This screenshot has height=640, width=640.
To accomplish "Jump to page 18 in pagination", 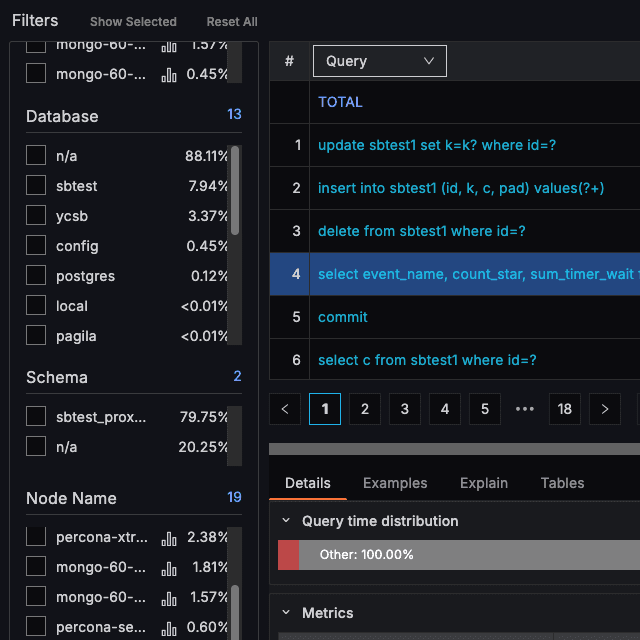I will tap(565, 409).
